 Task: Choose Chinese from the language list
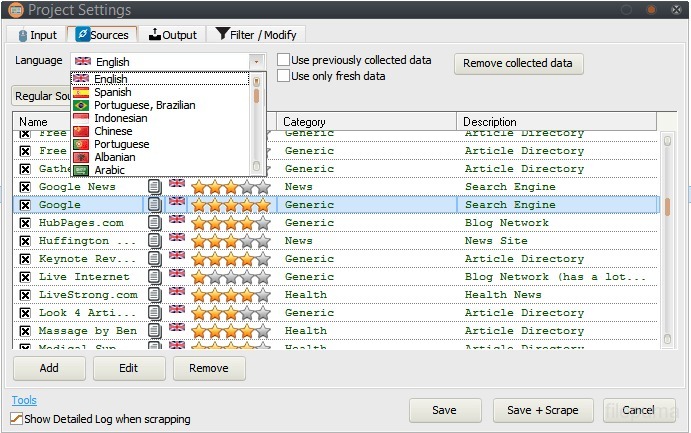pos(113,131)
